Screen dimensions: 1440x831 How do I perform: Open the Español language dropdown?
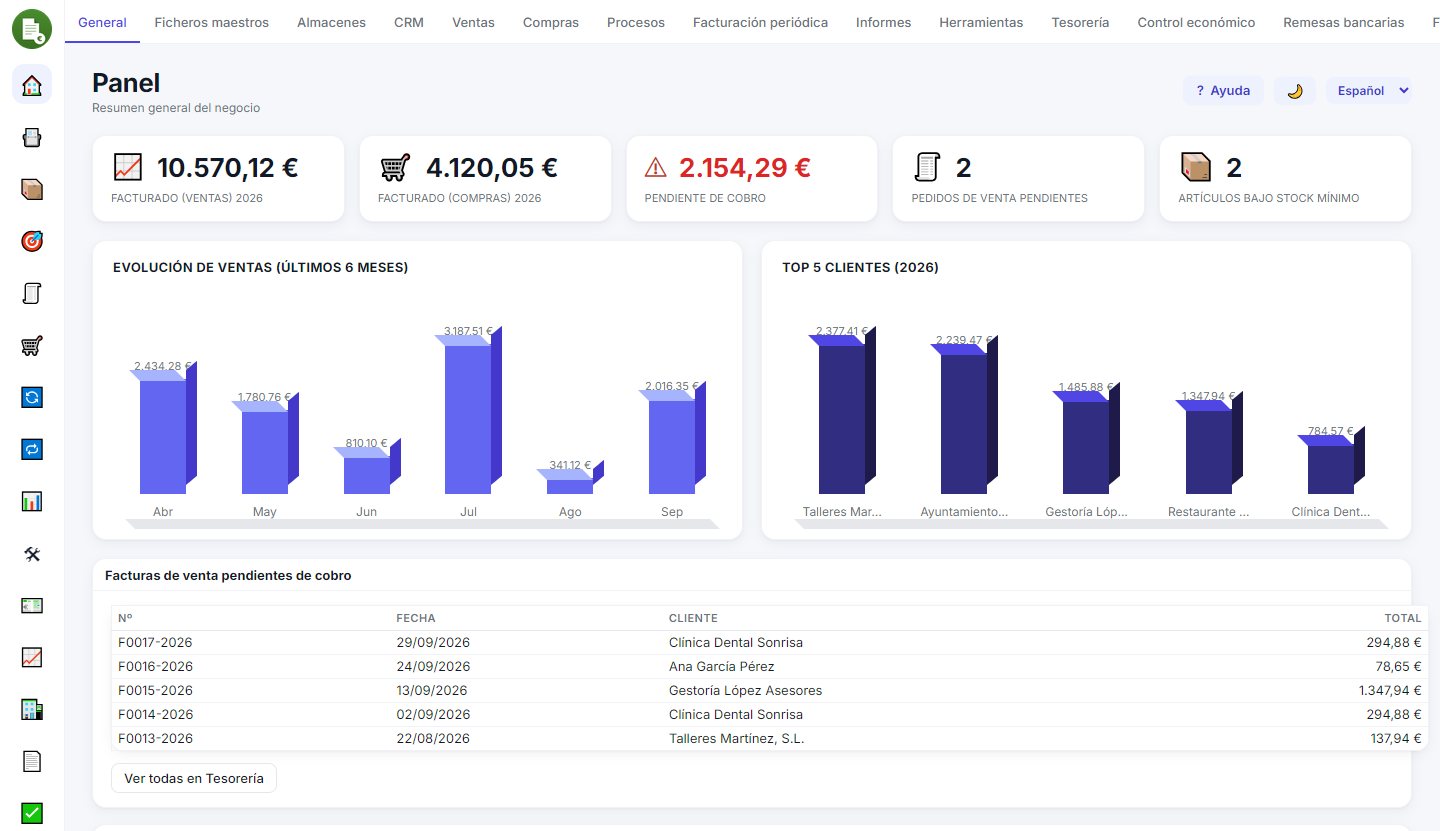pyautogui.click(x=1369, y=90)
